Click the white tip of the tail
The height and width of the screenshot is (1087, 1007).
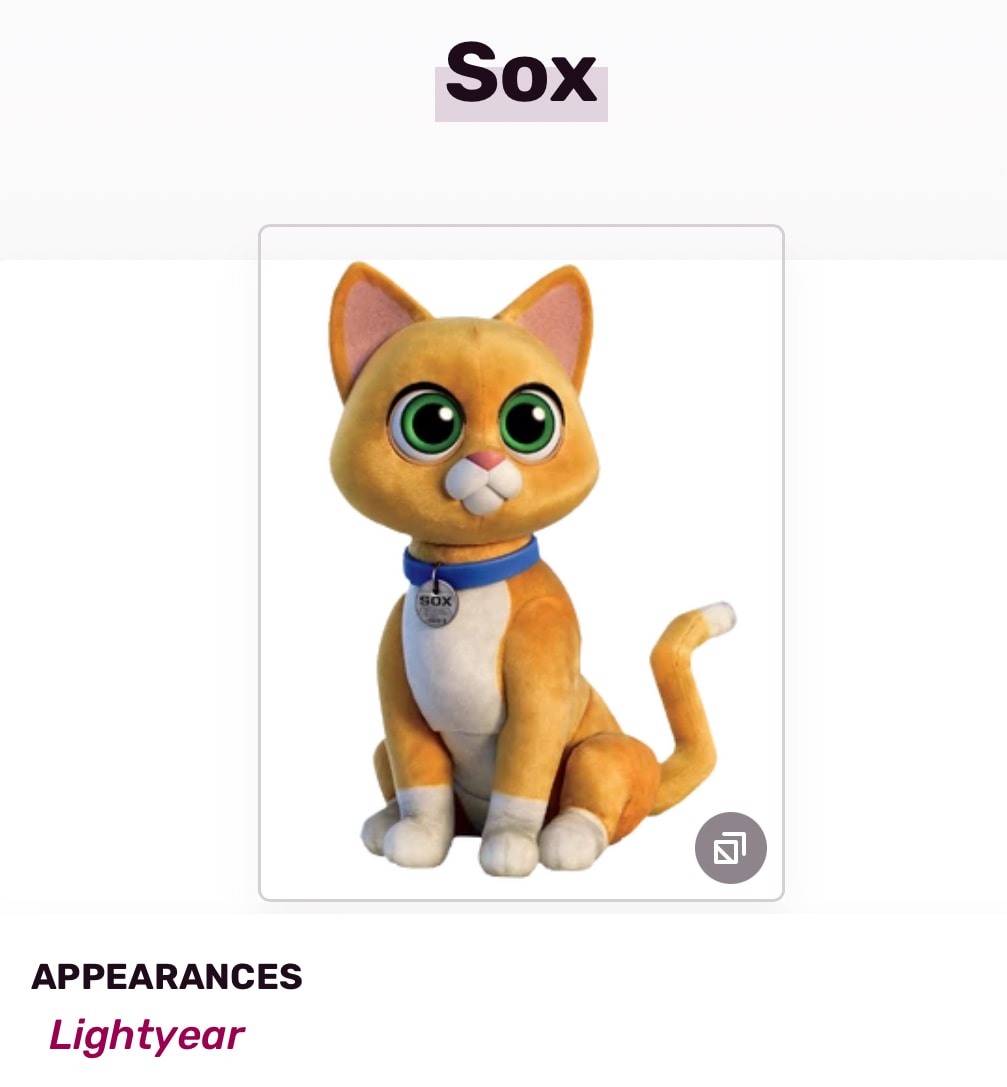click(x=716, y=618)
